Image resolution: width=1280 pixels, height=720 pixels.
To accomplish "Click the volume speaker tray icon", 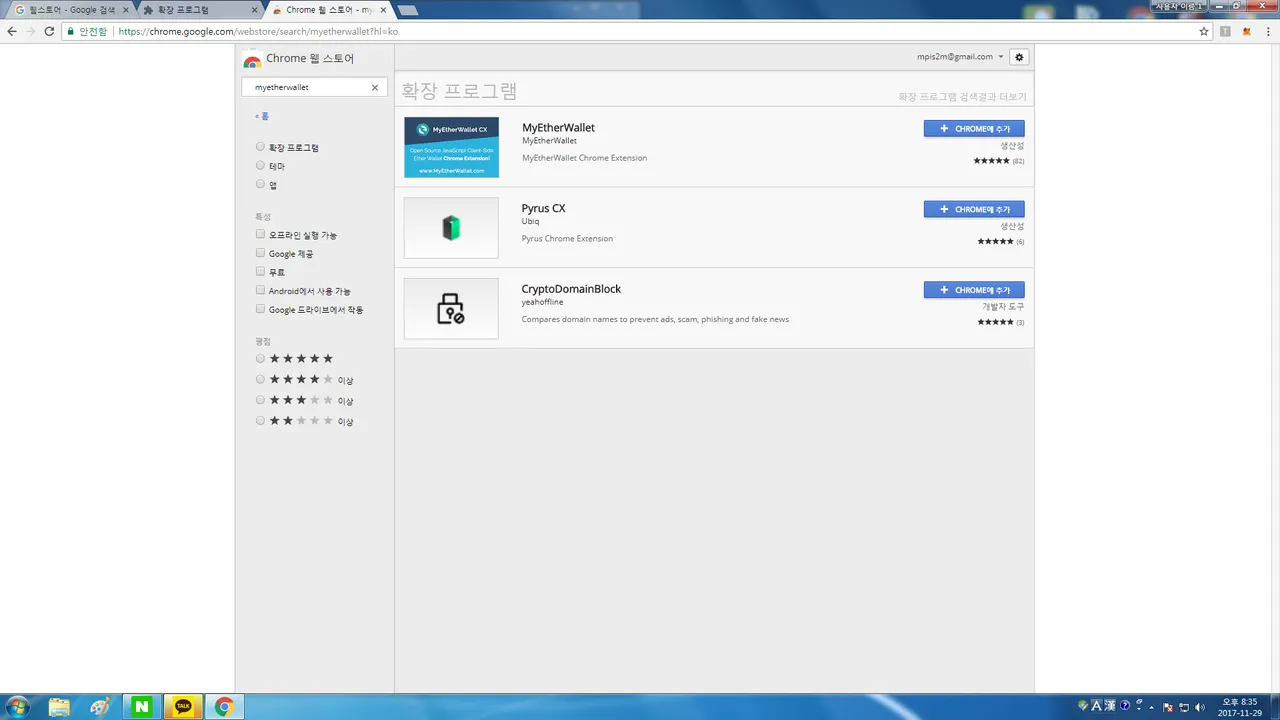I will pyautogui.click(x=1200, y=706).
